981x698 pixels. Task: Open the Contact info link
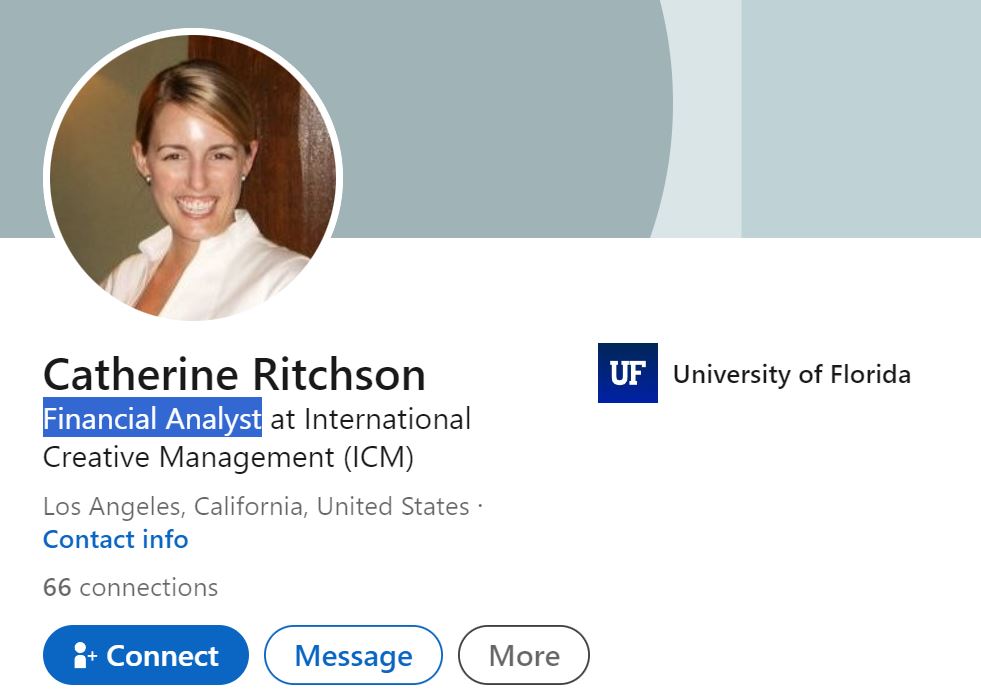[x=116, y=539]
